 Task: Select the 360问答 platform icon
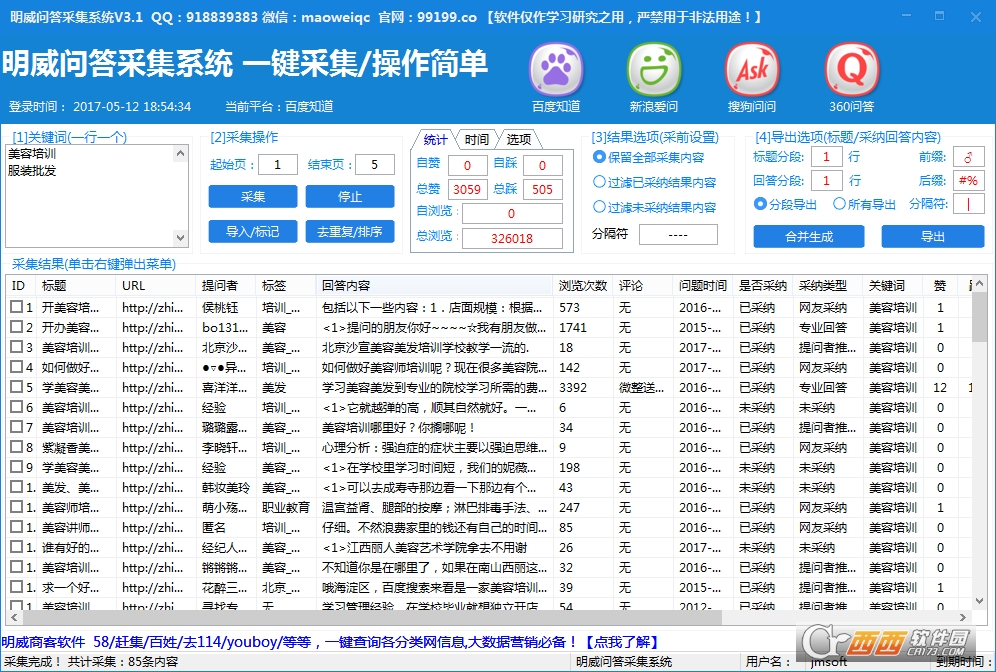pyautogui.click(x=851, y=69)
